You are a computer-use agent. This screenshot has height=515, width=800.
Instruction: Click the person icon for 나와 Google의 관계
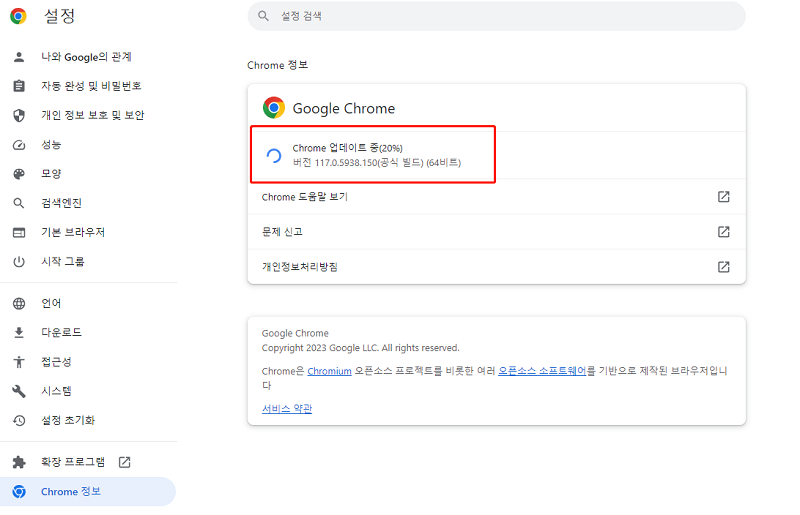tap(18, 57)
